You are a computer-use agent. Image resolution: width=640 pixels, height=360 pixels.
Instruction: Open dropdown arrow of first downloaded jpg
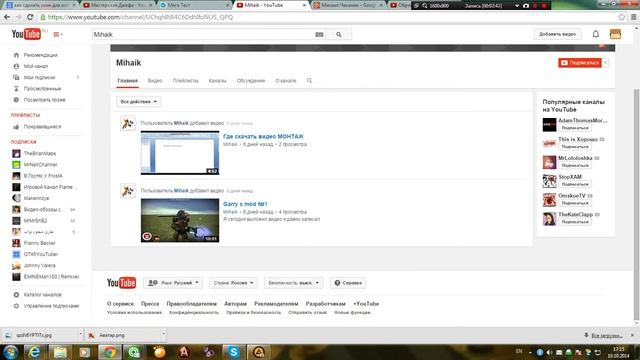tap(80, 335)
